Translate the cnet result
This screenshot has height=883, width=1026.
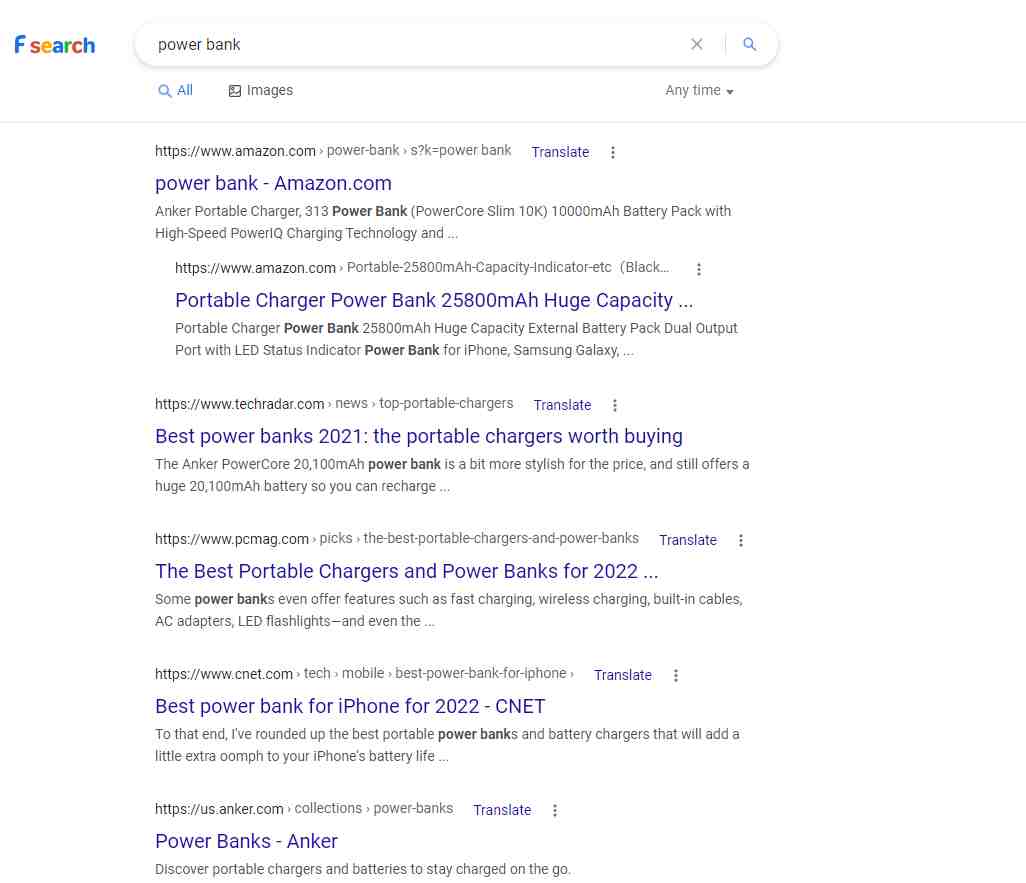coord(622,675)
